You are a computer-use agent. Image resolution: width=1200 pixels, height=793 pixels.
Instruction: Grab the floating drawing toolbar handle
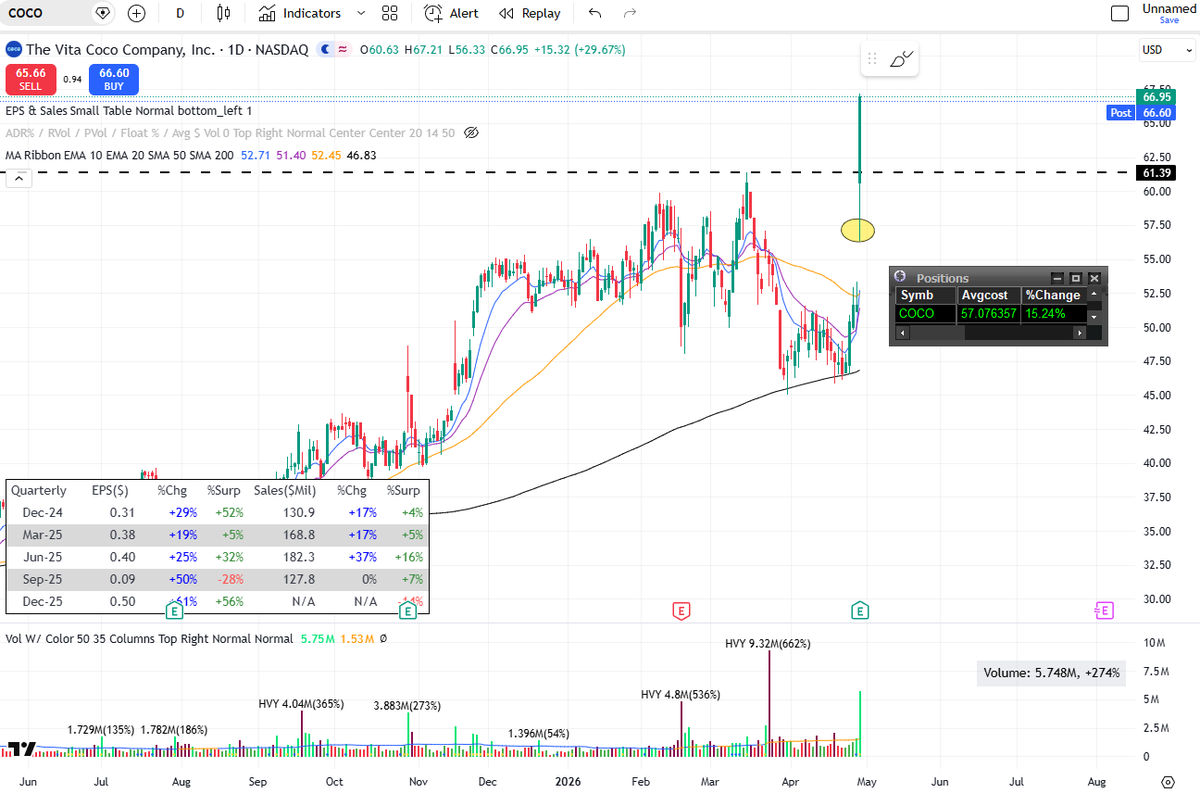(873, 60)
